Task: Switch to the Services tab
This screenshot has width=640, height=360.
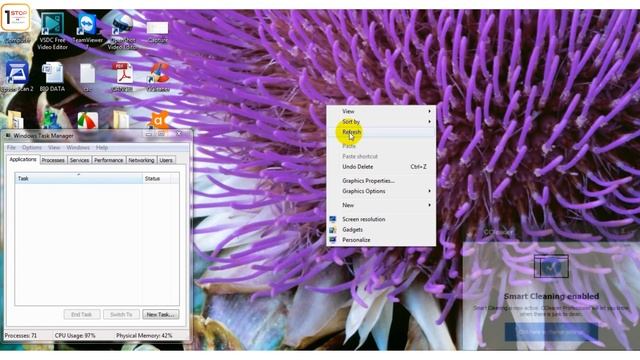Action: (x=79, y=160)
